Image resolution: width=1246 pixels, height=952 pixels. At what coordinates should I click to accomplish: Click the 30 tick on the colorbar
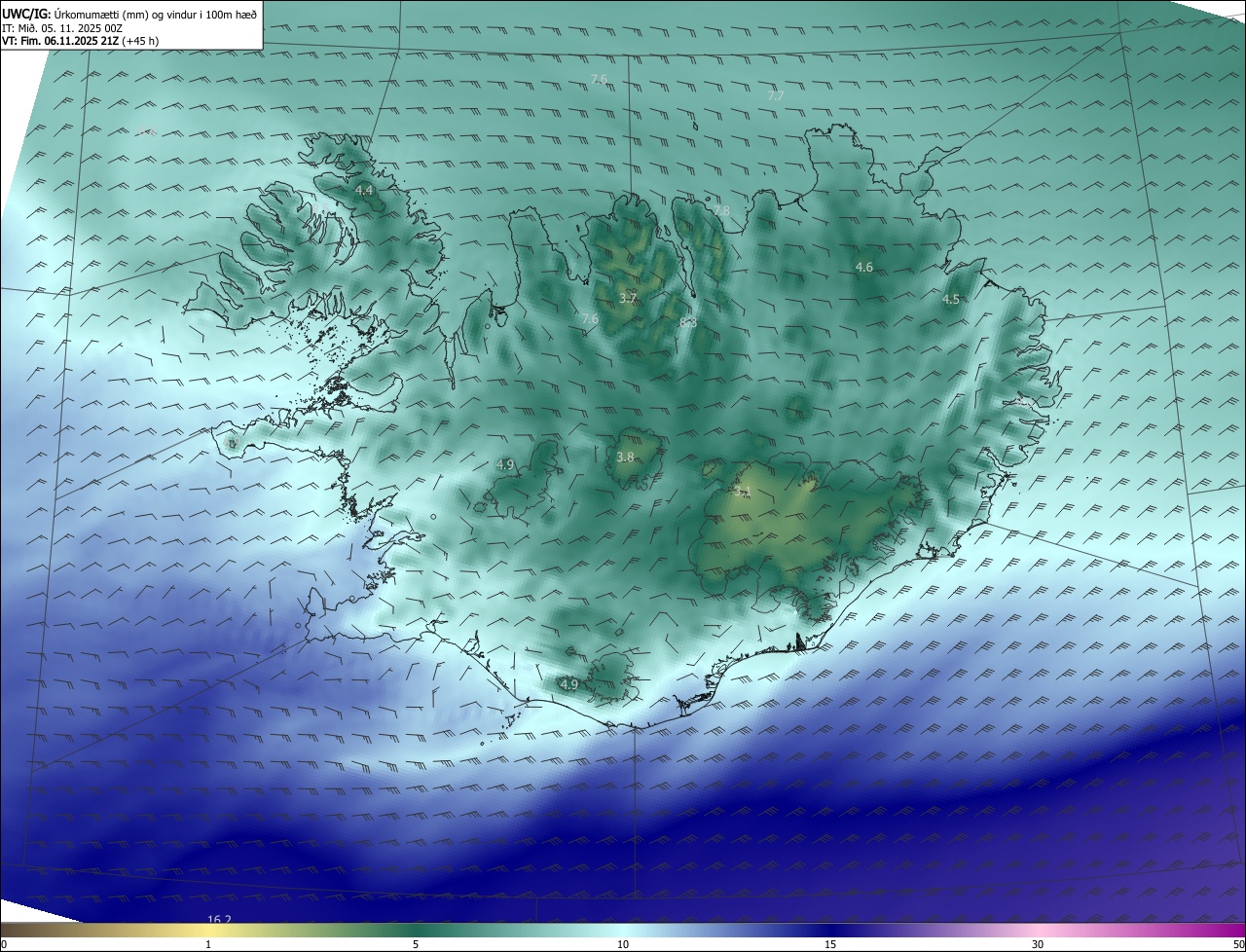pos(1038,944)
